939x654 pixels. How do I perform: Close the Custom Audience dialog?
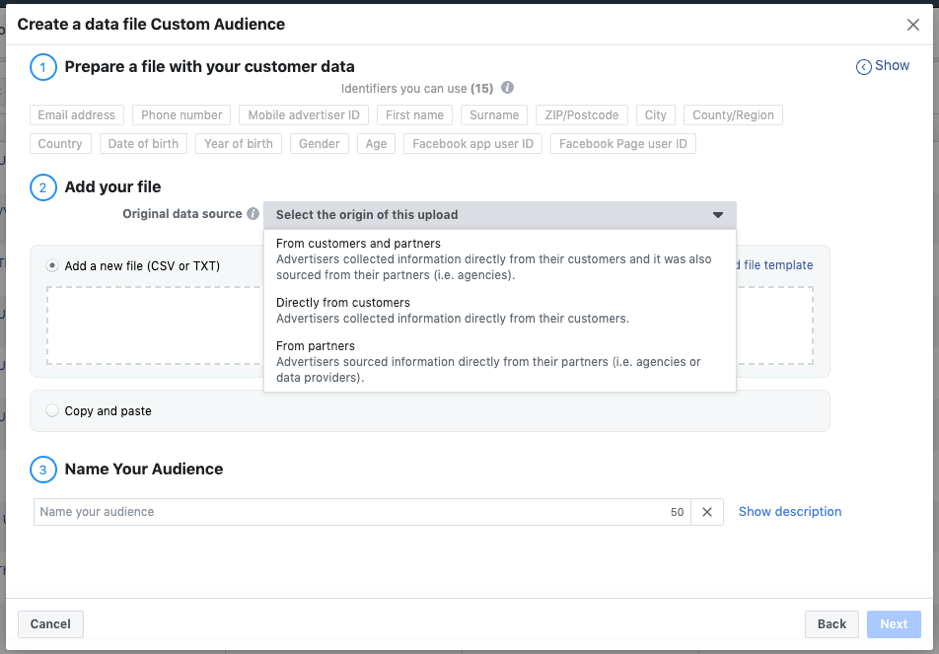pos(913,25)
